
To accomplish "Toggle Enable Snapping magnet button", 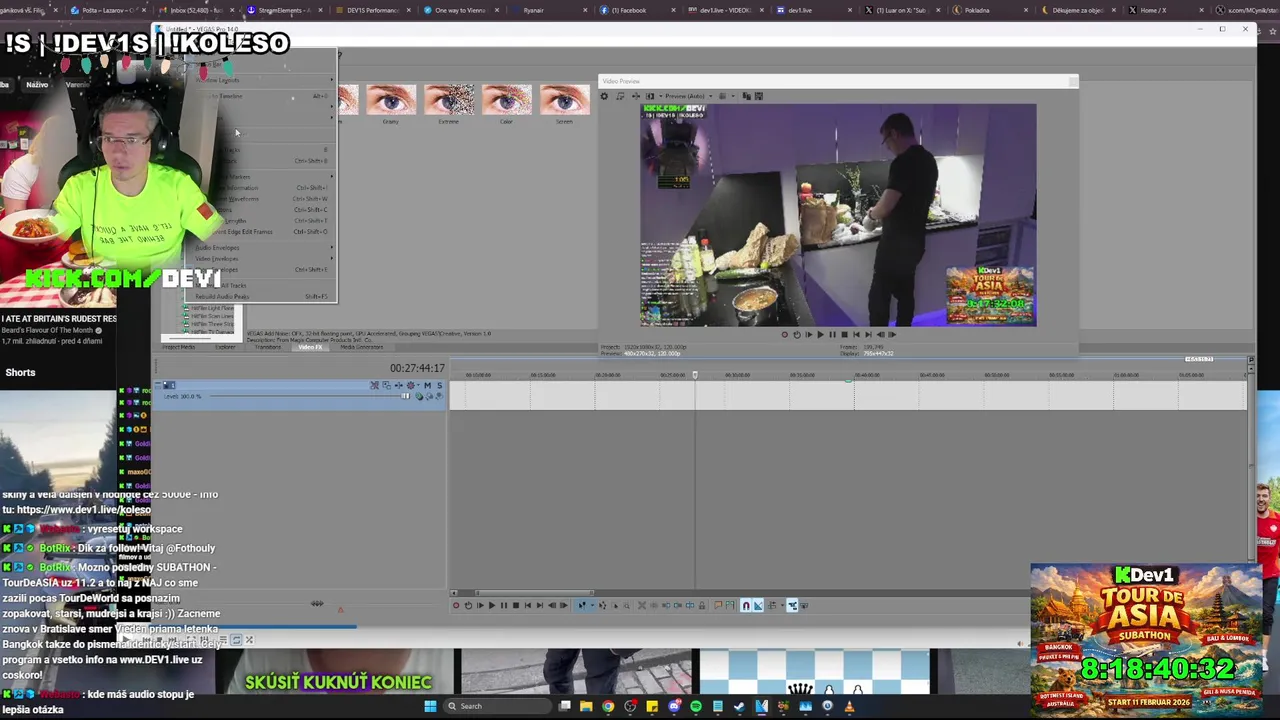I will click(746, 605).
